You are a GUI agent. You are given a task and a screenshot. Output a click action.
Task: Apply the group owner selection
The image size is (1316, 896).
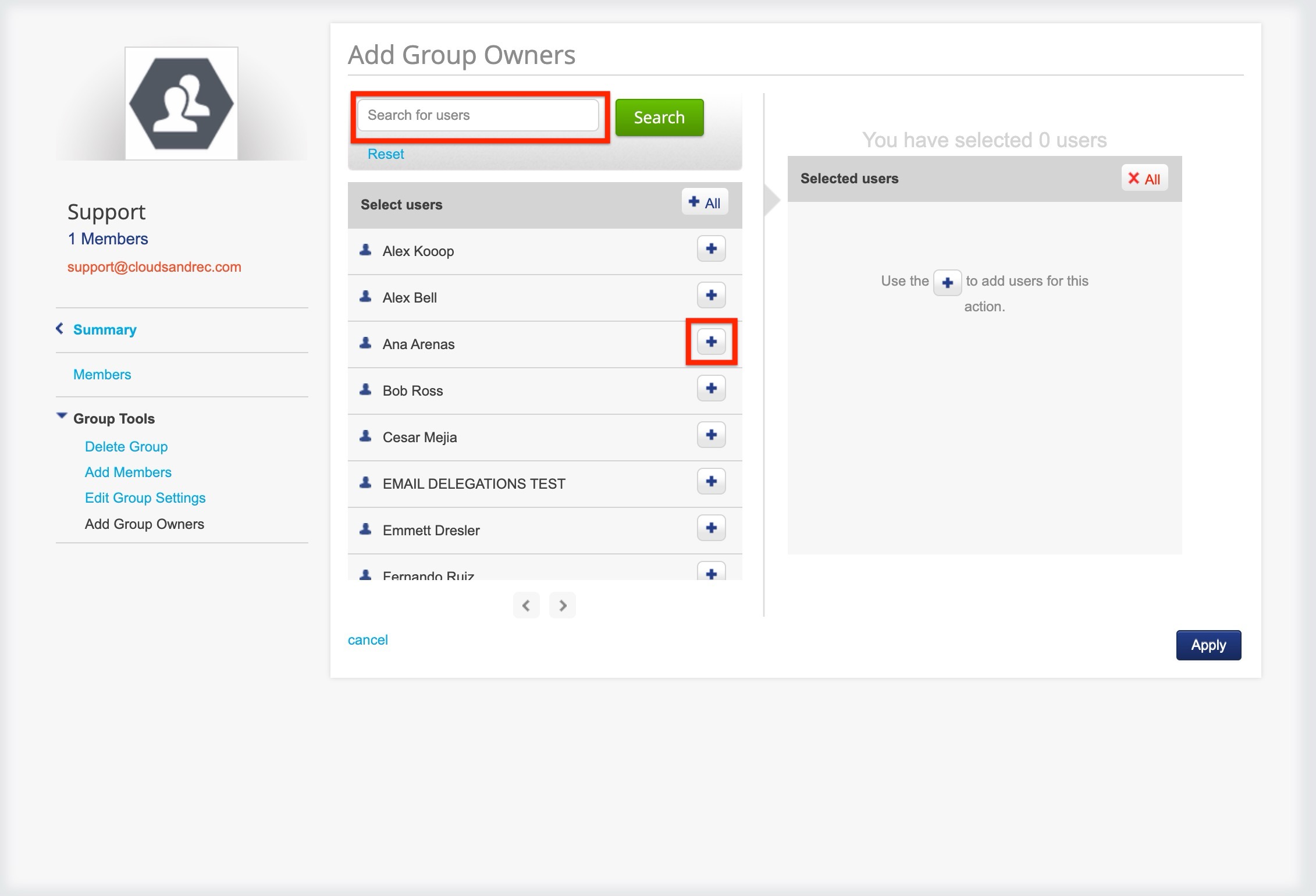click(x=1208, y=645)
